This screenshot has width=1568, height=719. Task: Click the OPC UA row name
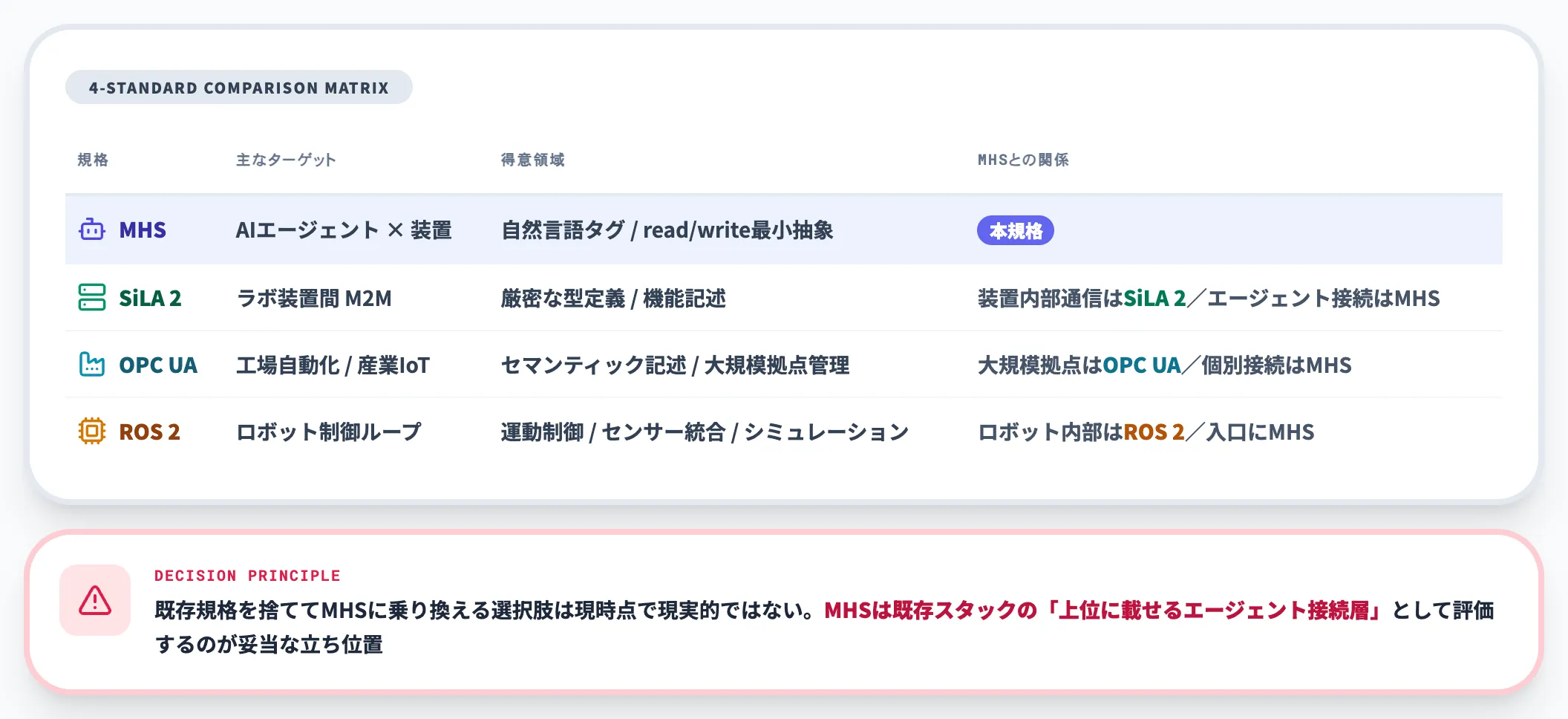pyautogui.click(x=158, y=365)
